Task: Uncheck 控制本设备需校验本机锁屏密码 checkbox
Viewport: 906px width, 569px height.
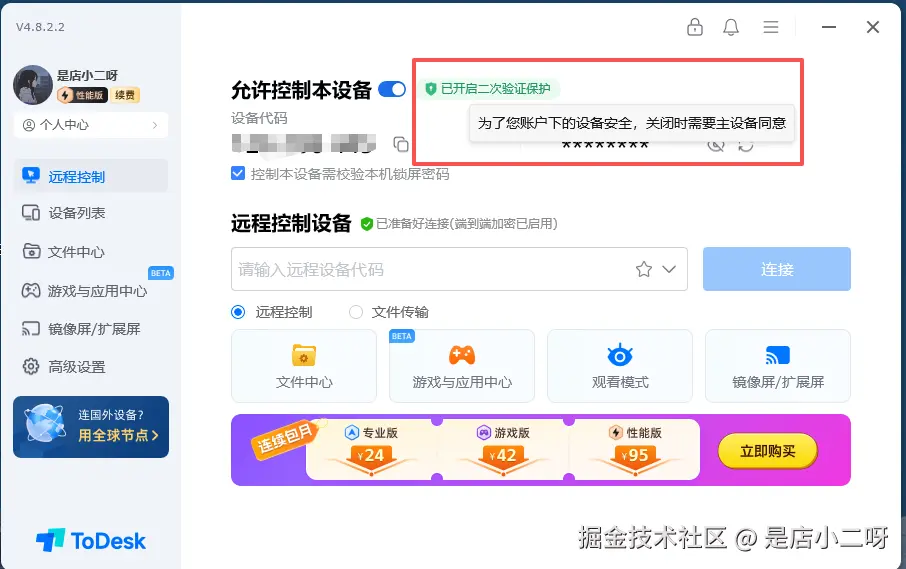Action: (238, 173)
